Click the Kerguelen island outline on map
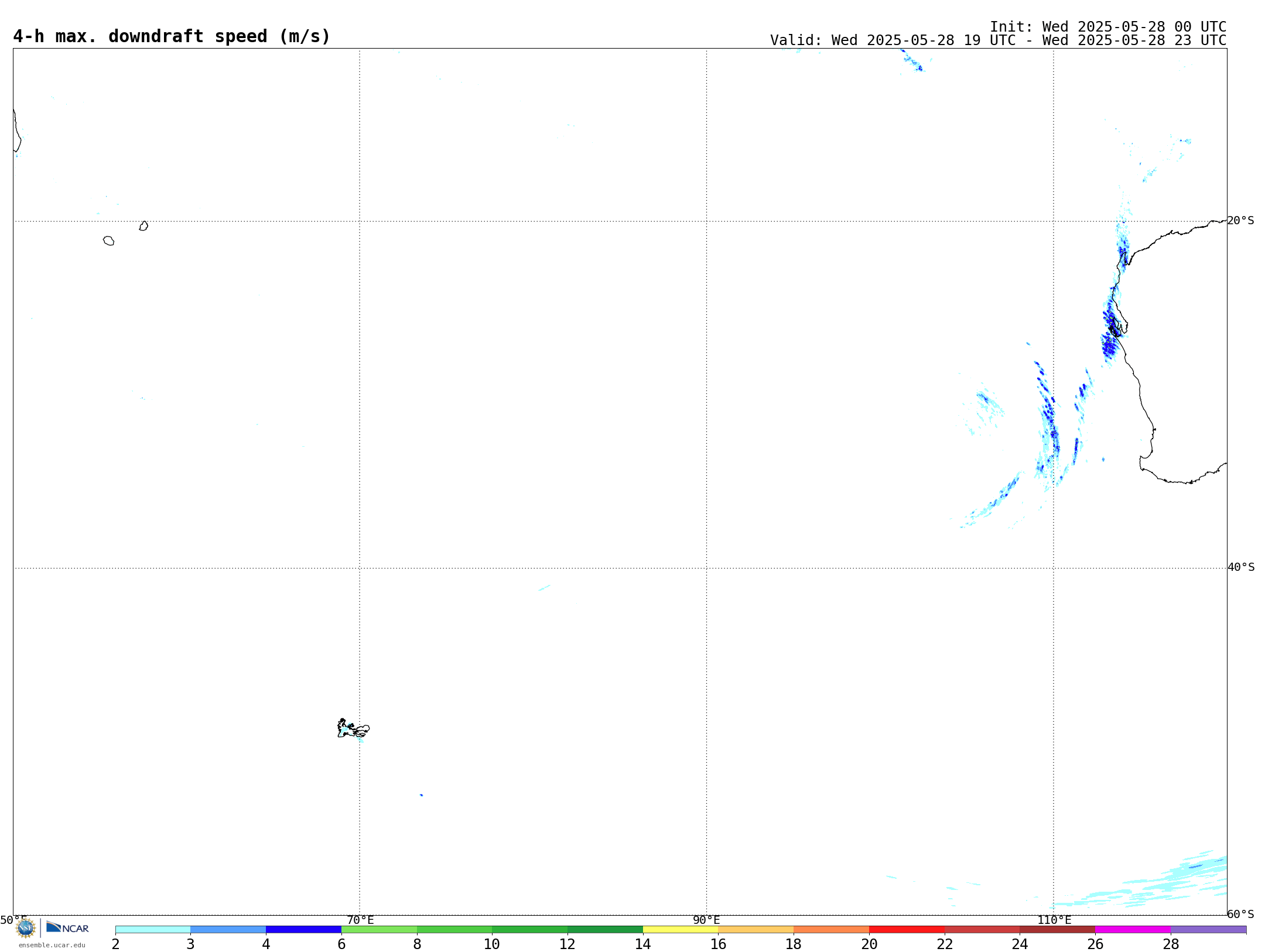The image size is (1265, 952). pos(353,728)
